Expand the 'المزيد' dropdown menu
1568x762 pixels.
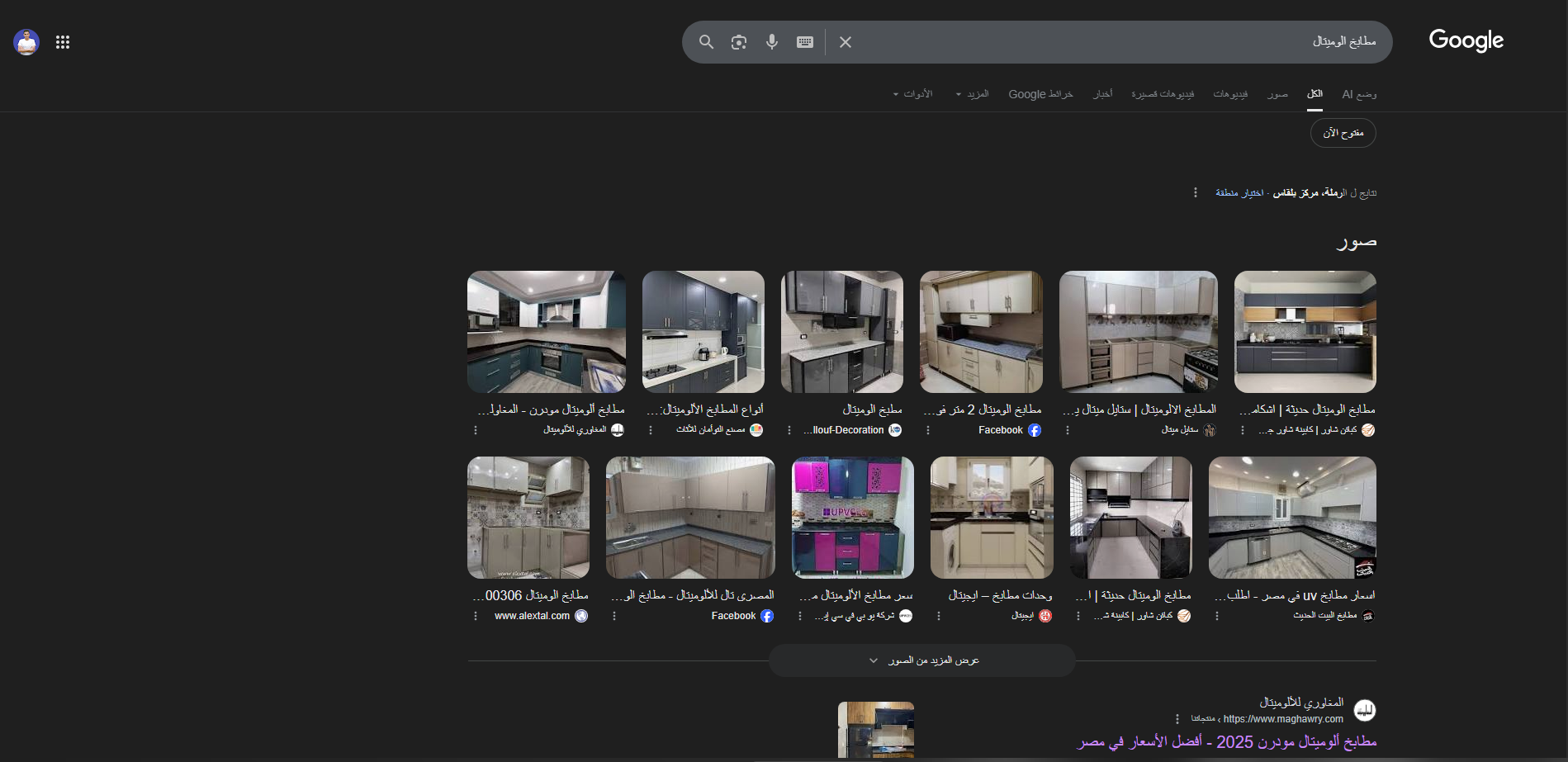973,94
